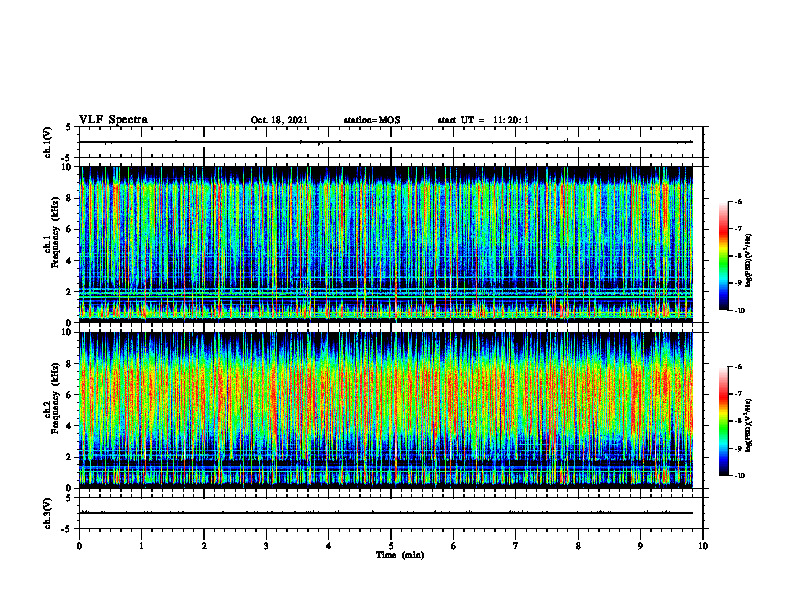The image size is (792, 612).
Task: Click the ch.2 spectrogram color scale bar
Action: pyautogui.click(x=723, y=421)
